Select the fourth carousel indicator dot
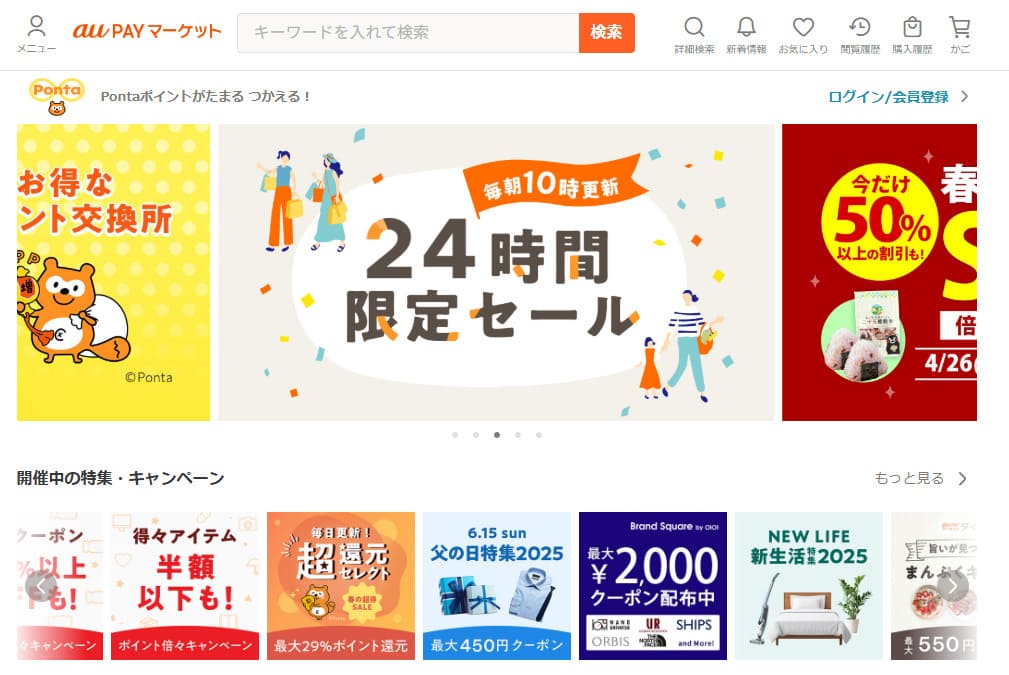The image size is (1009, 675). (518, 435)
